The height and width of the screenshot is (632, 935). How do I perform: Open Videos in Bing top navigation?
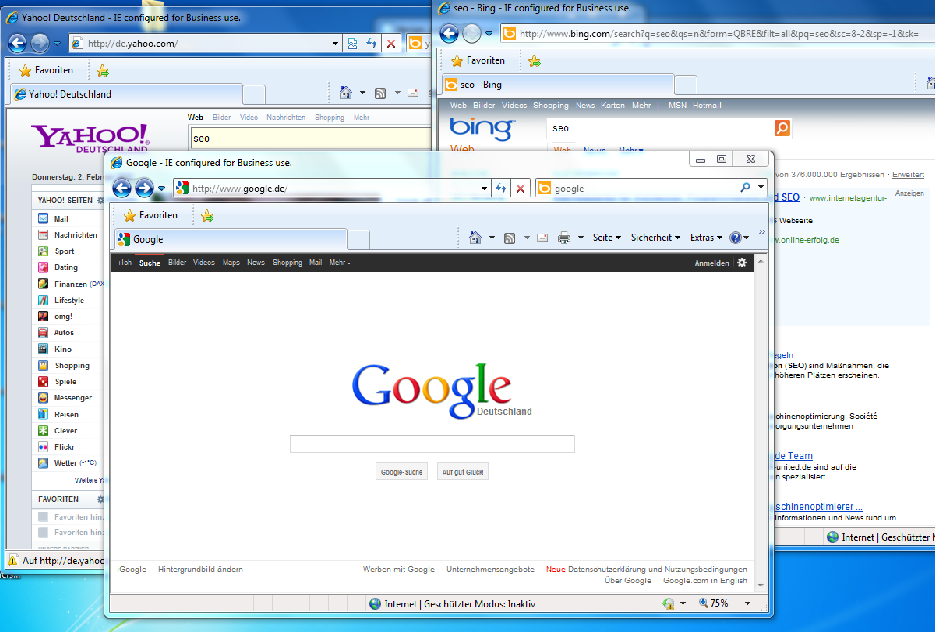click(514, 105)
